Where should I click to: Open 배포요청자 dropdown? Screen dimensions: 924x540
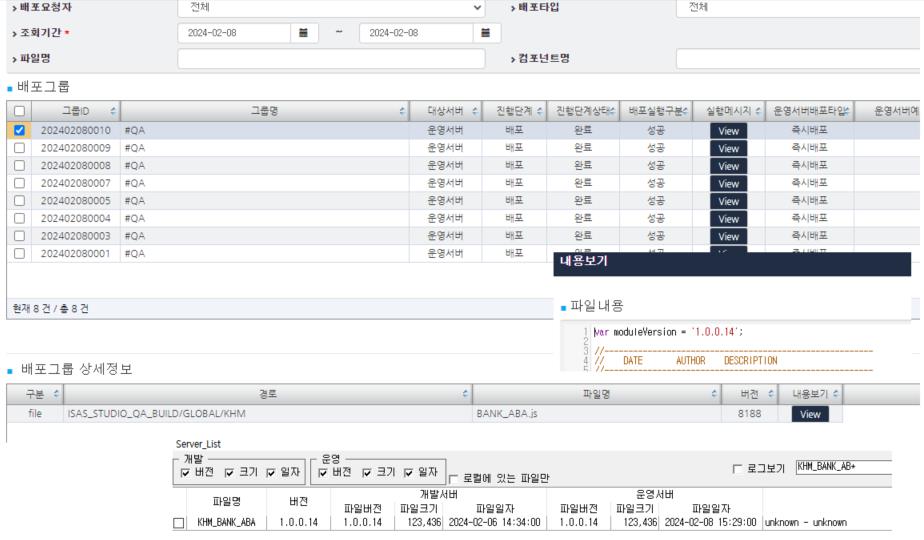[331, 8]
